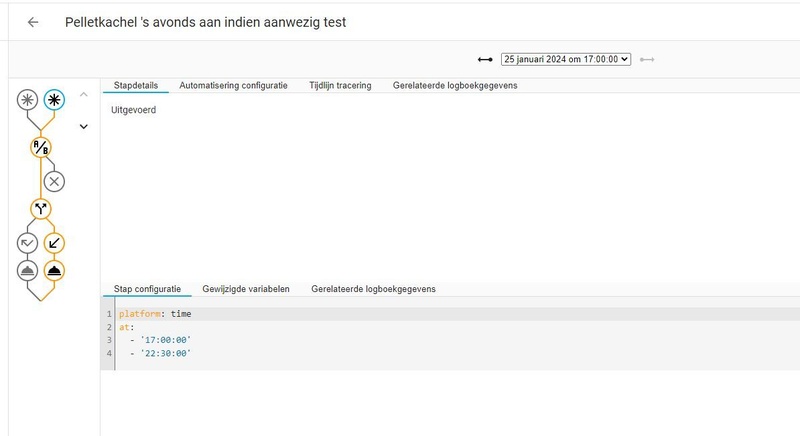The width and height of the screenshot is (800, 436).
Task: Select the grey trigger node in the trace graph
Action: [x=28, y=99]
